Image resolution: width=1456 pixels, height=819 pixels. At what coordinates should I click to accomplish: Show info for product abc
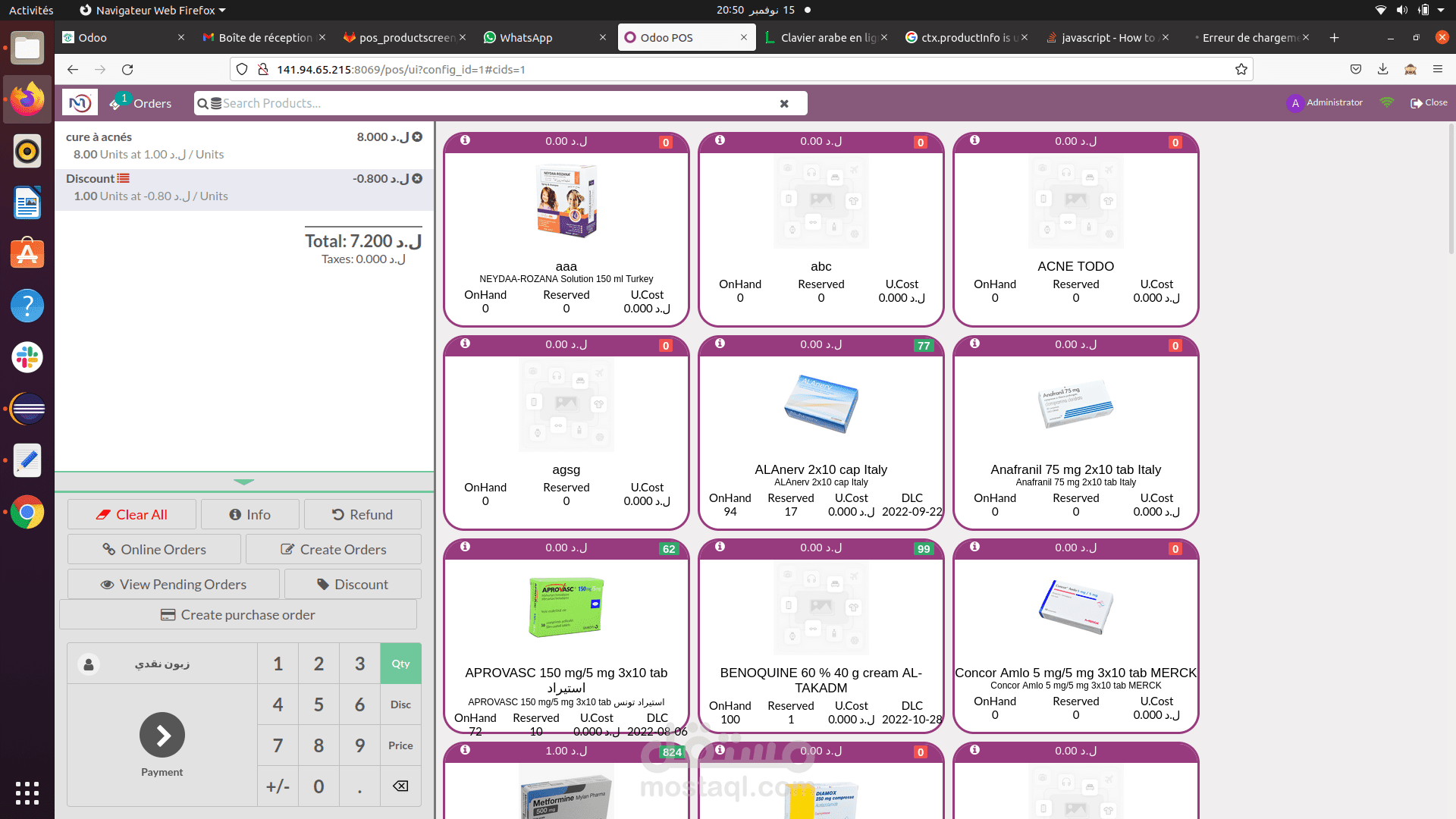[x=720, y=140]
